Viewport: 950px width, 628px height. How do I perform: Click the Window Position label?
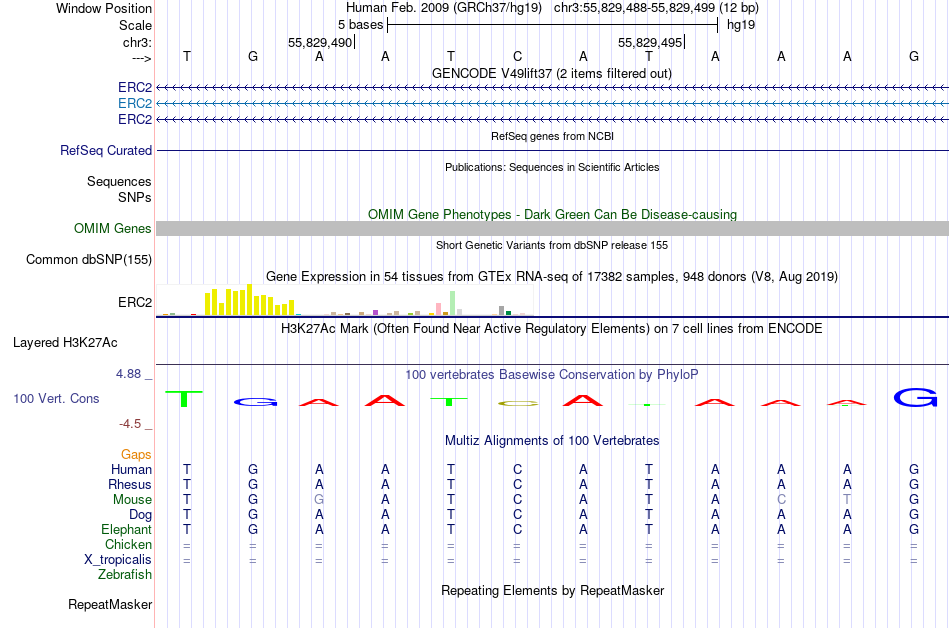(104, 8)
